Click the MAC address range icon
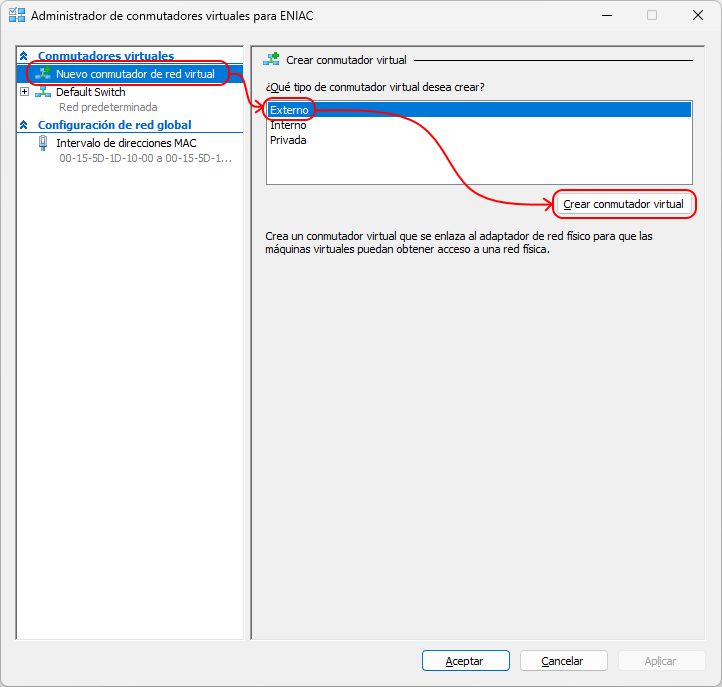722x687 pixels. pos(43,143)
